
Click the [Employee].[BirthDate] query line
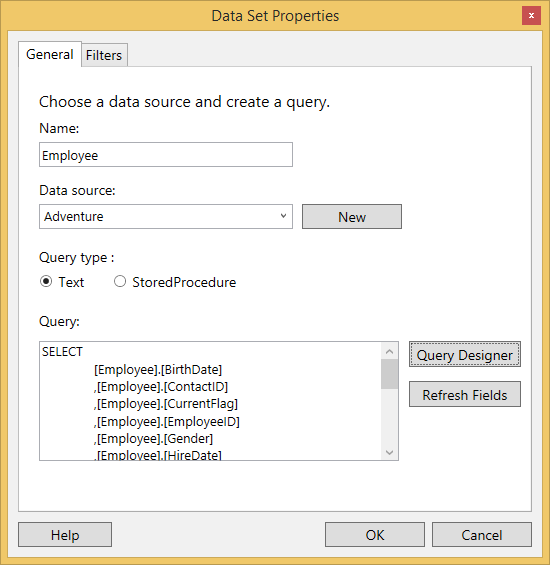(158, 370)
